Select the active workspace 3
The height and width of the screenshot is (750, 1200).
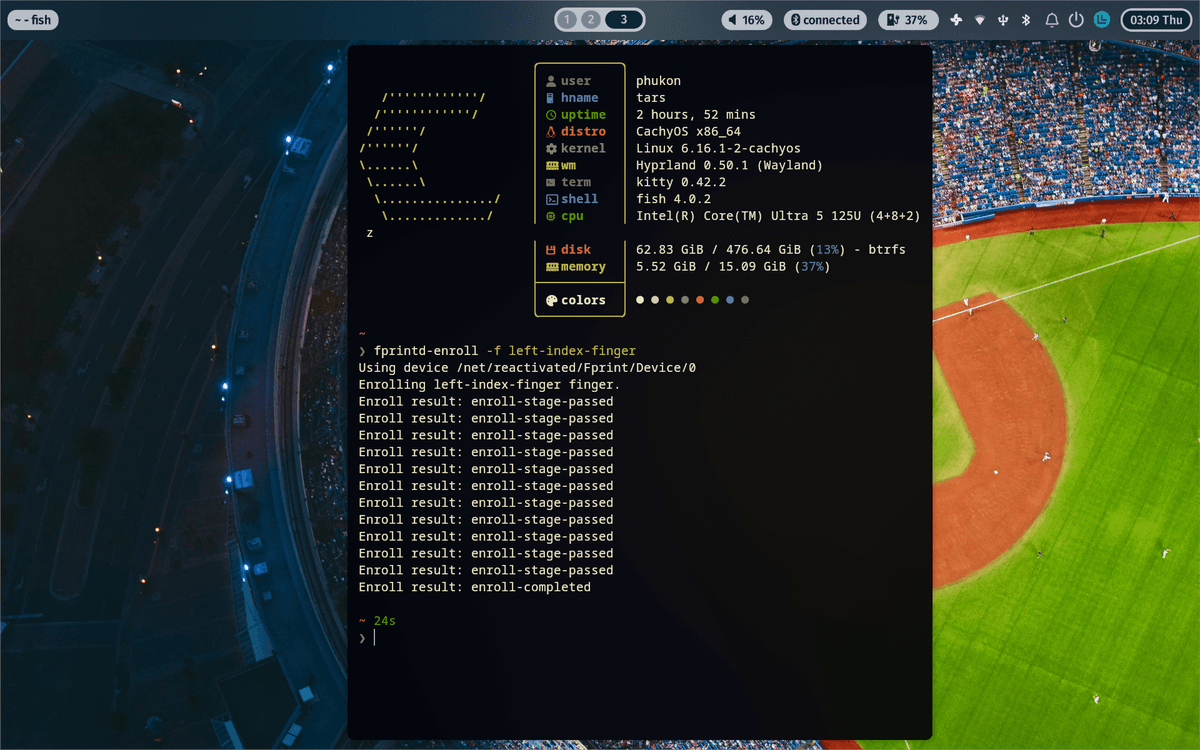point(623,19)
